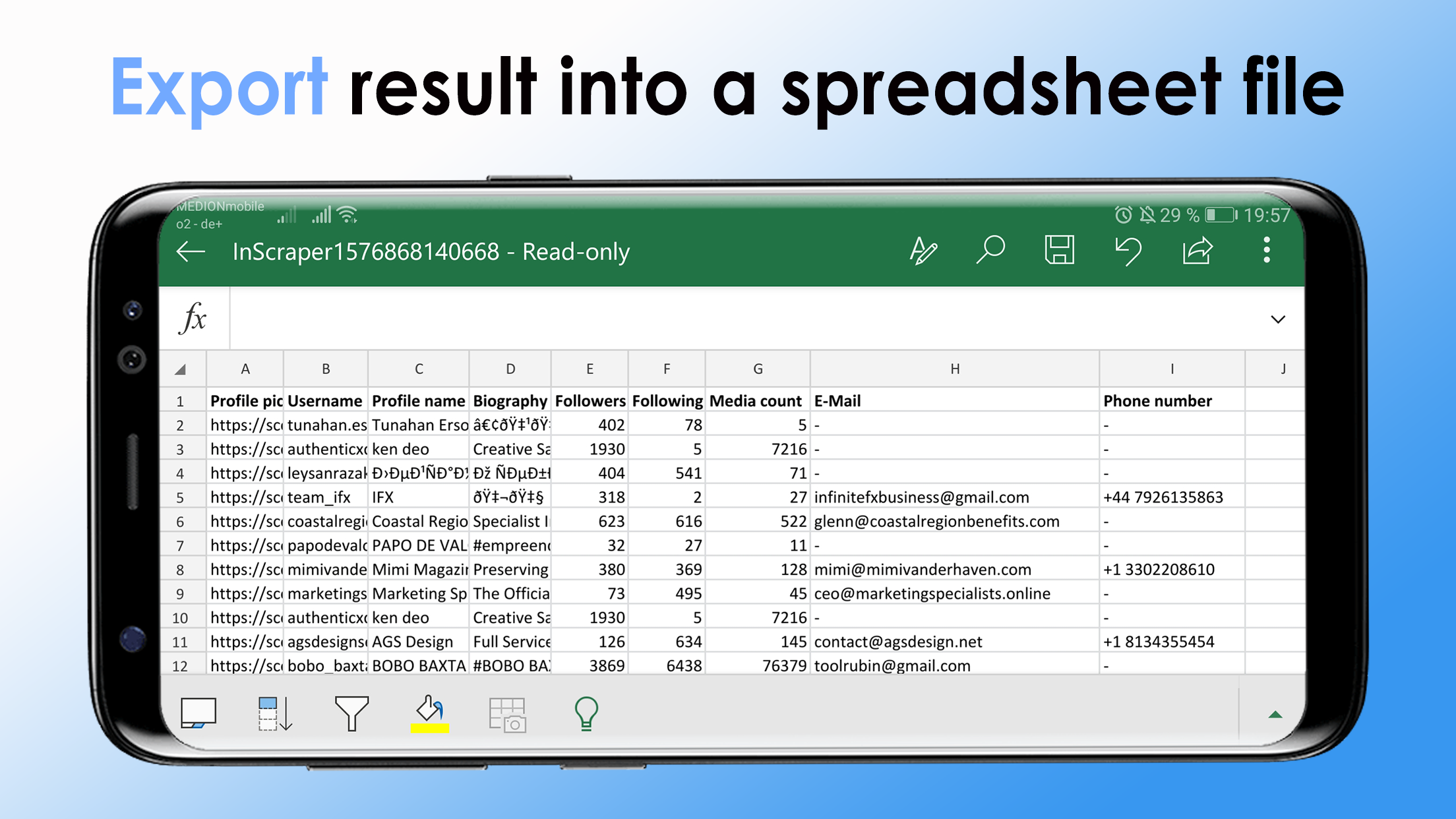Select the 'E-Mail' header cell

(955, 401)
